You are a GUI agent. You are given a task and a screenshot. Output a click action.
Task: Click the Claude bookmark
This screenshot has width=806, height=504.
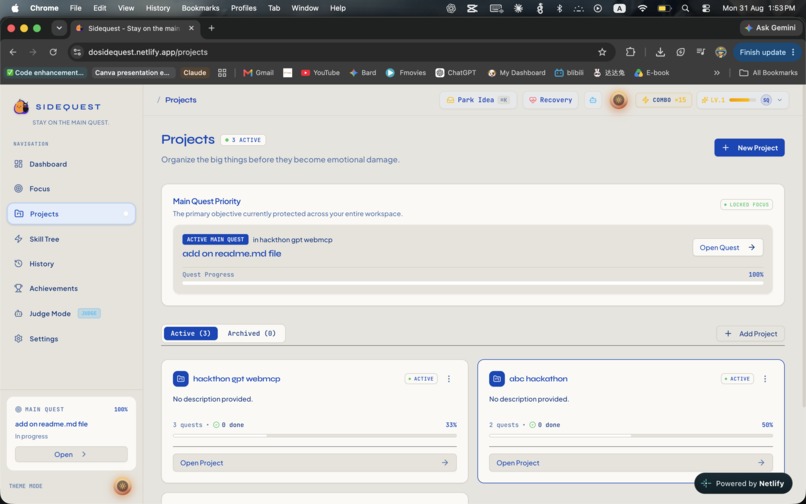[x=194, y=73]
